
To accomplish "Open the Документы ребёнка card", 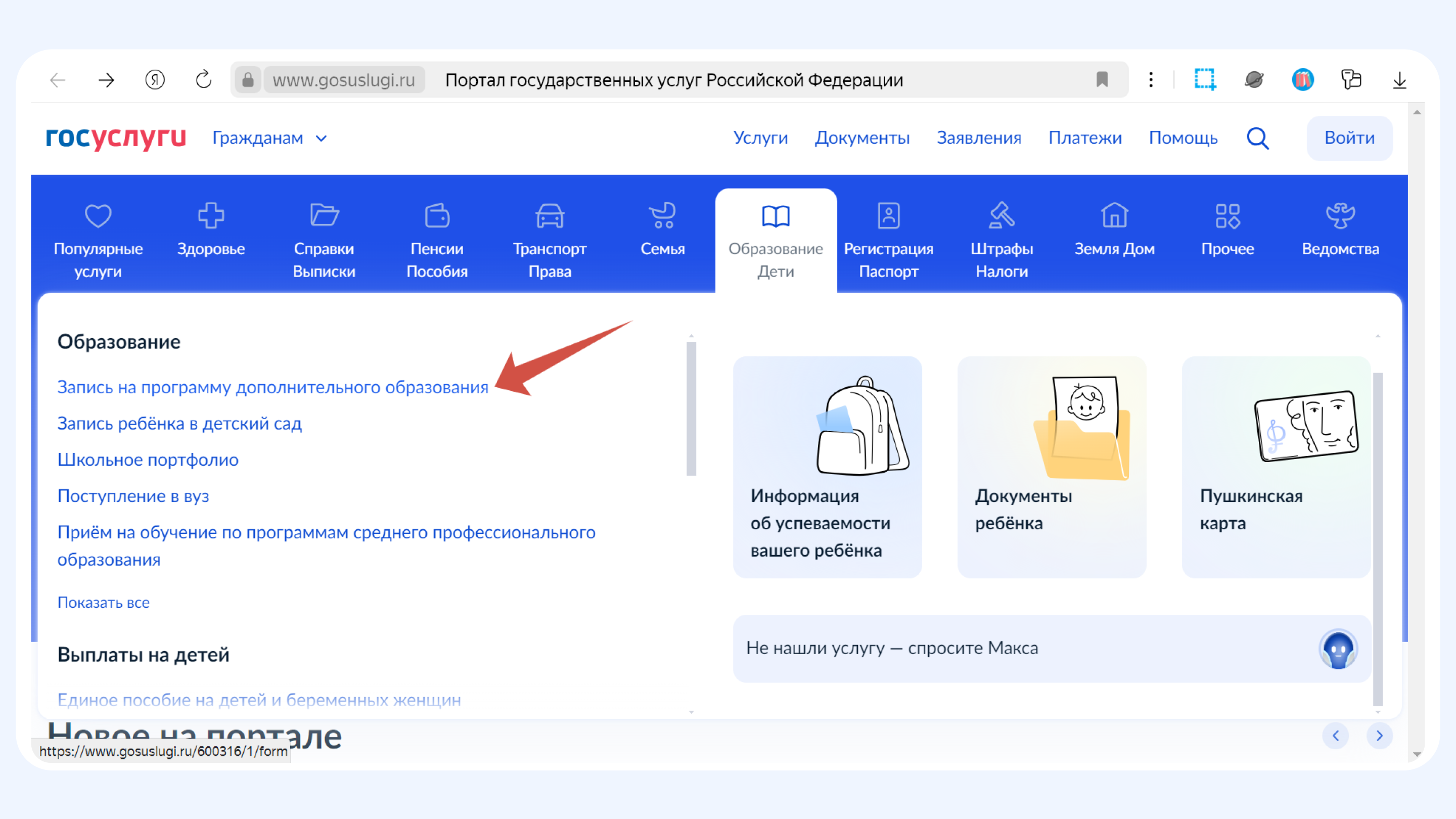I will pyautogui.click(x=1052, y=467).
